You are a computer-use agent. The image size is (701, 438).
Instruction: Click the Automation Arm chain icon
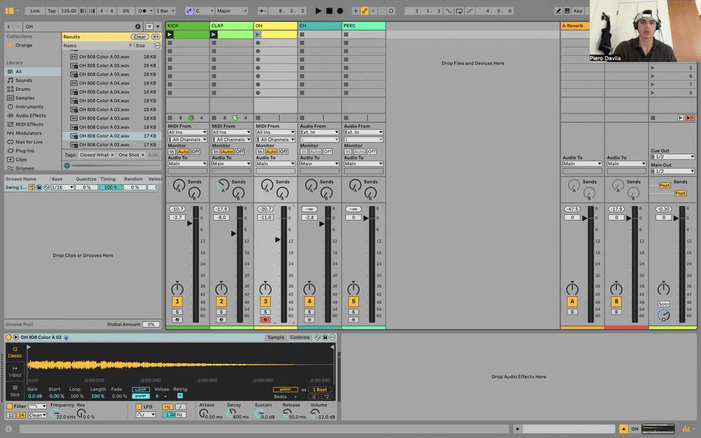coord(364,11)
